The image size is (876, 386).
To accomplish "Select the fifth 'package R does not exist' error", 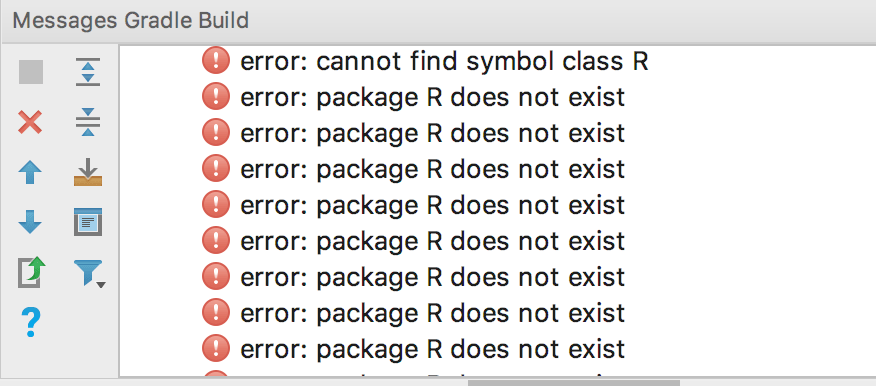I will point(432,241).
